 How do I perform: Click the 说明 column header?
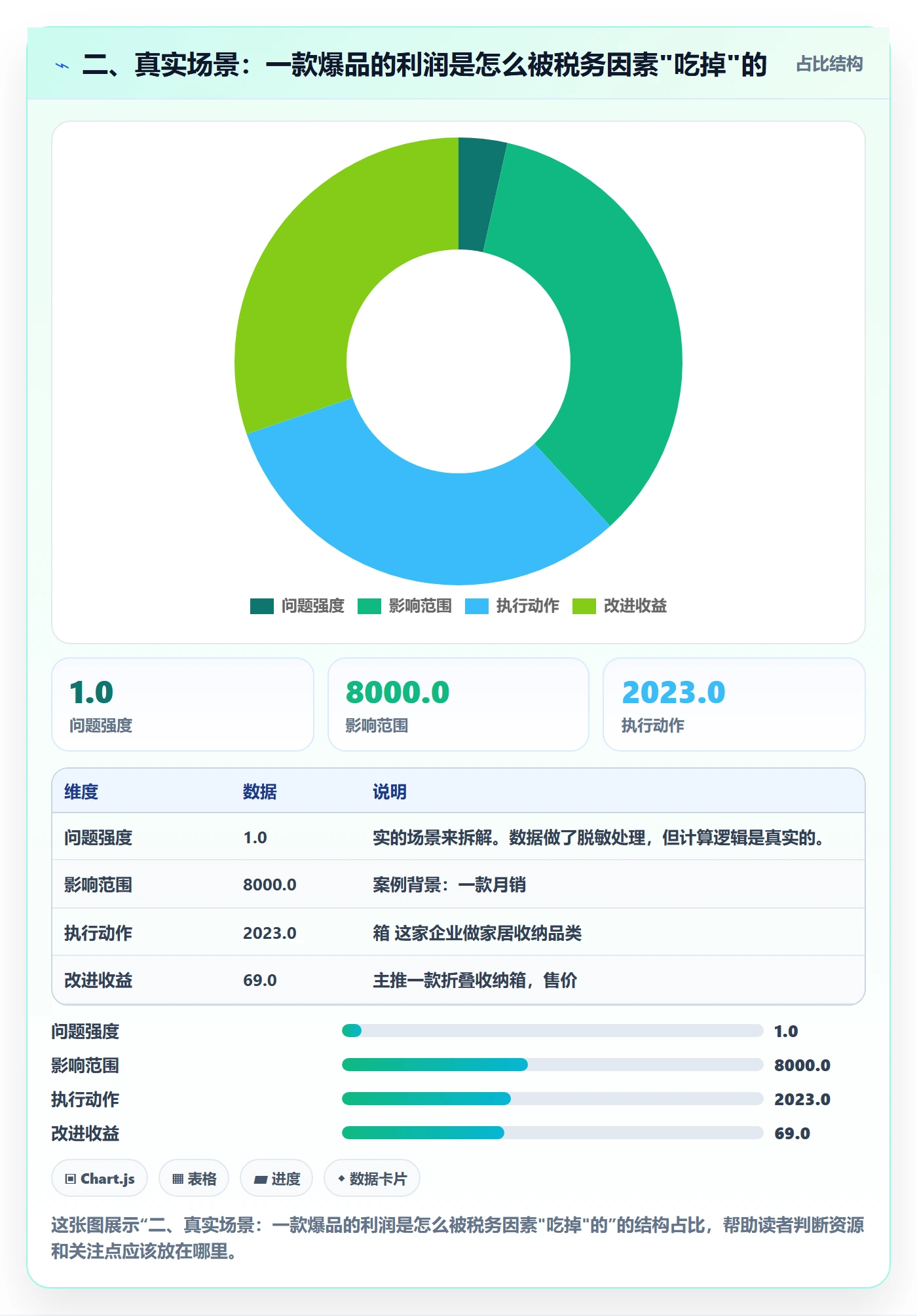(390, 792)
